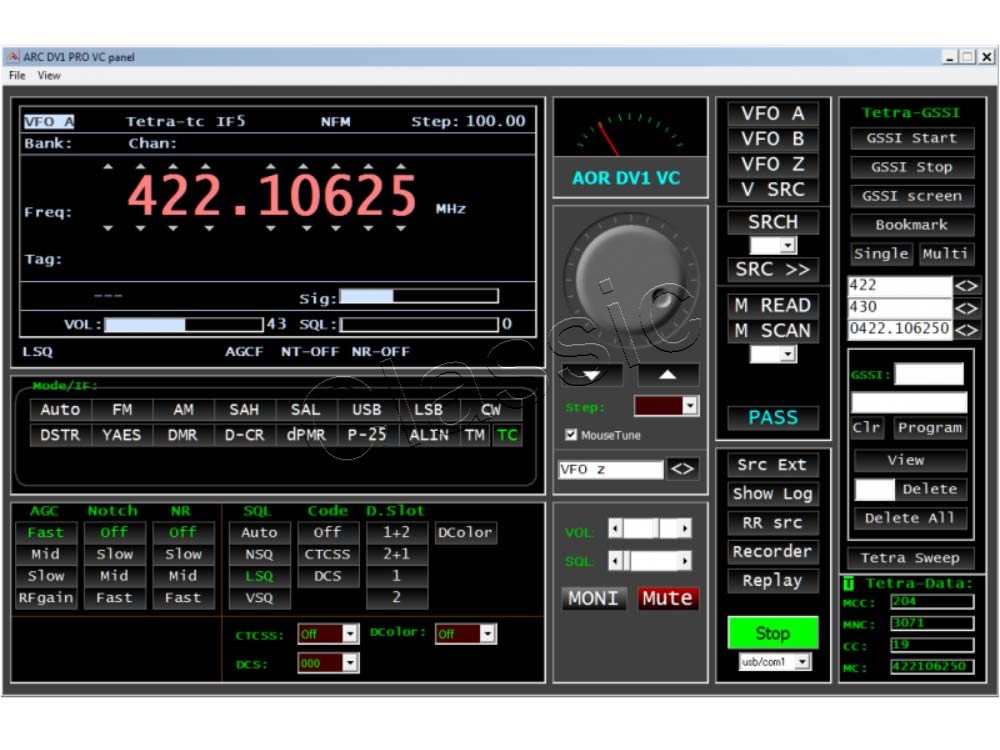Click the GSSI screen button
1000x750 pixels.
point(912,196)
